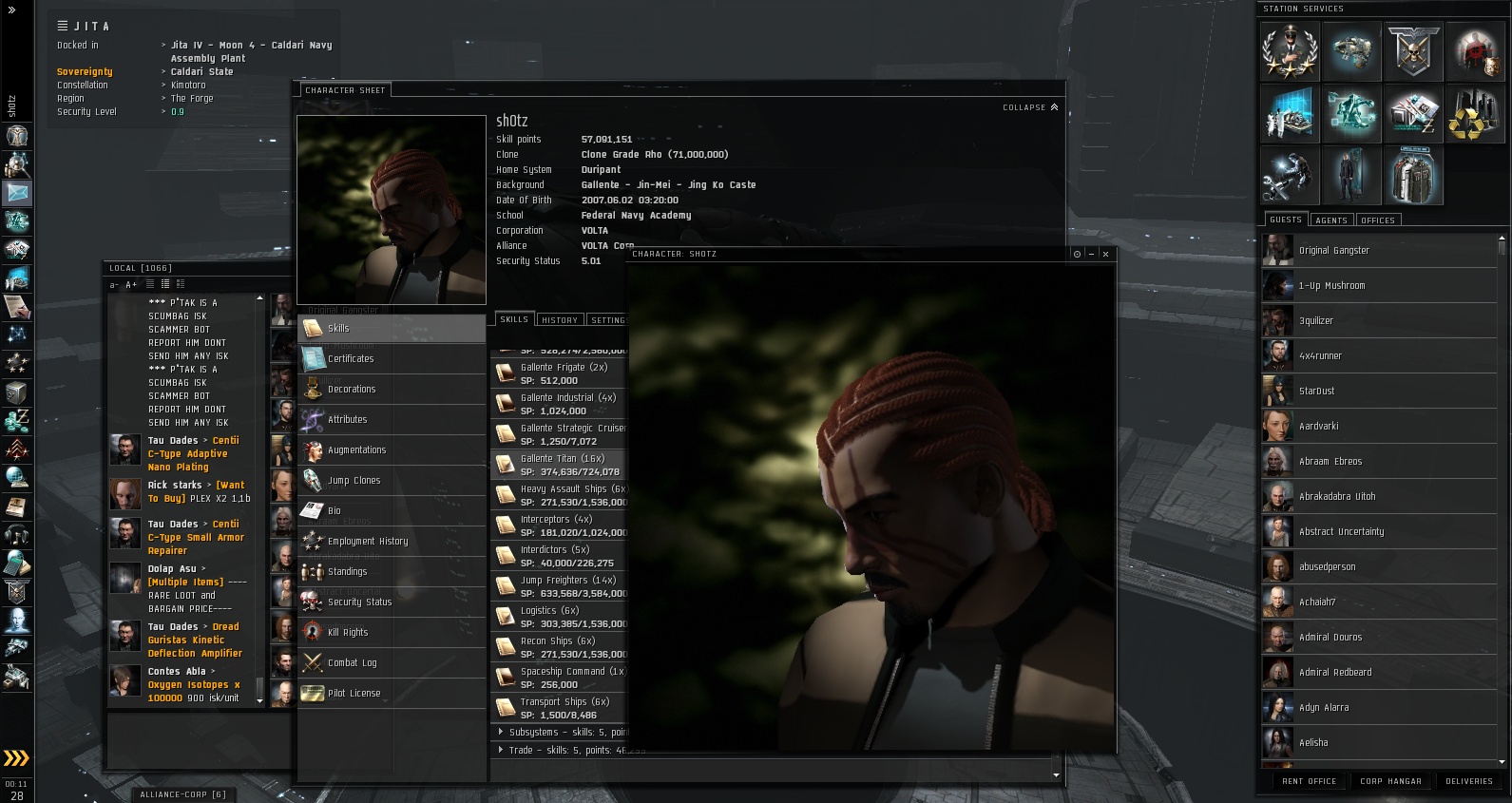
Task: Click the Corp Hangar button
Action: coord(1390,781)
